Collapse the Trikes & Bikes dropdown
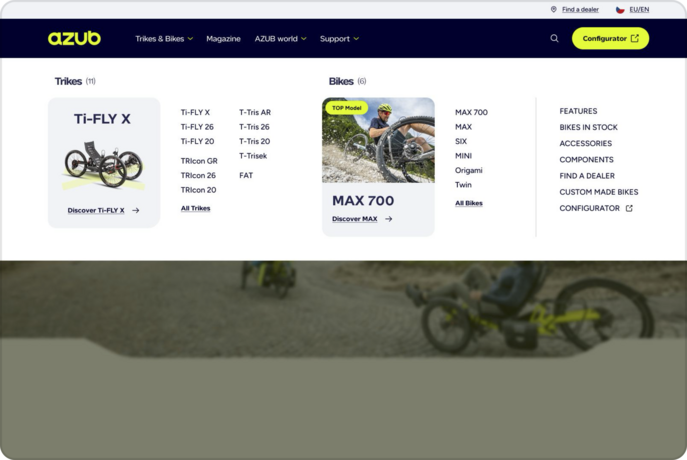This screenshot has width=687, height=460. (x=164, y=39)
